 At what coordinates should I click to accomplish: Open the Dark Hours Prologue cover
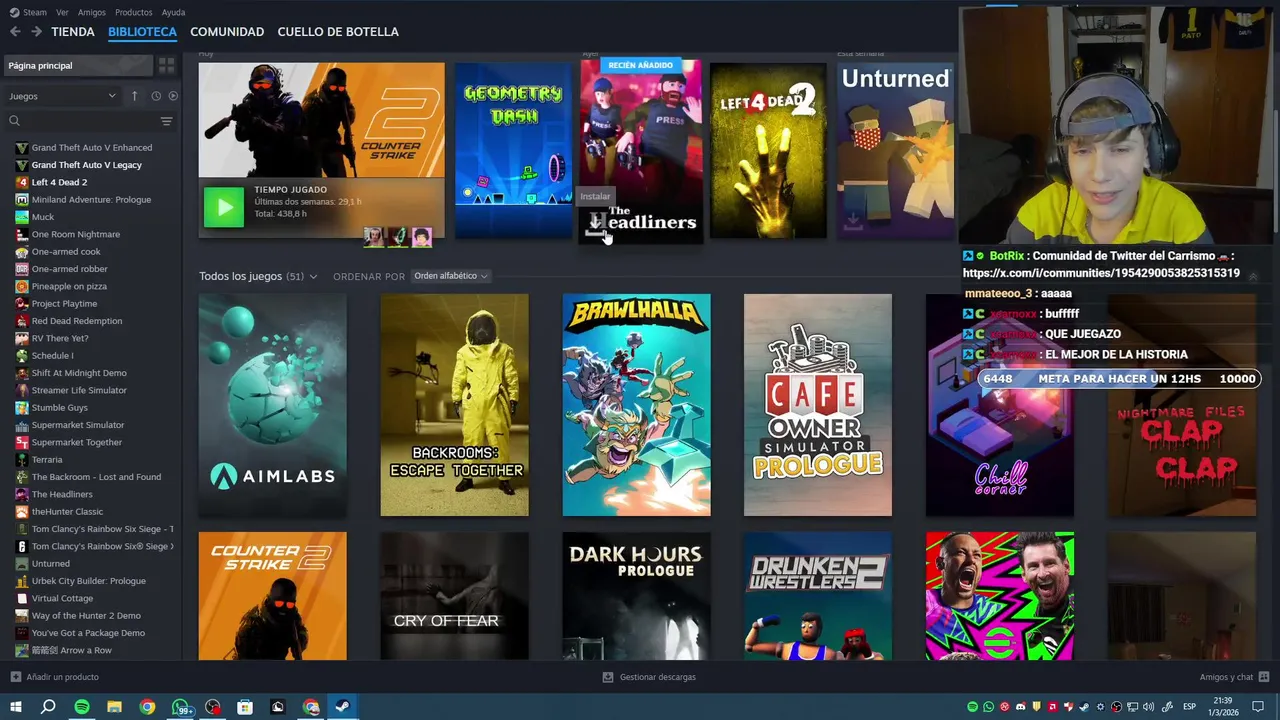[x=637, y=596]
